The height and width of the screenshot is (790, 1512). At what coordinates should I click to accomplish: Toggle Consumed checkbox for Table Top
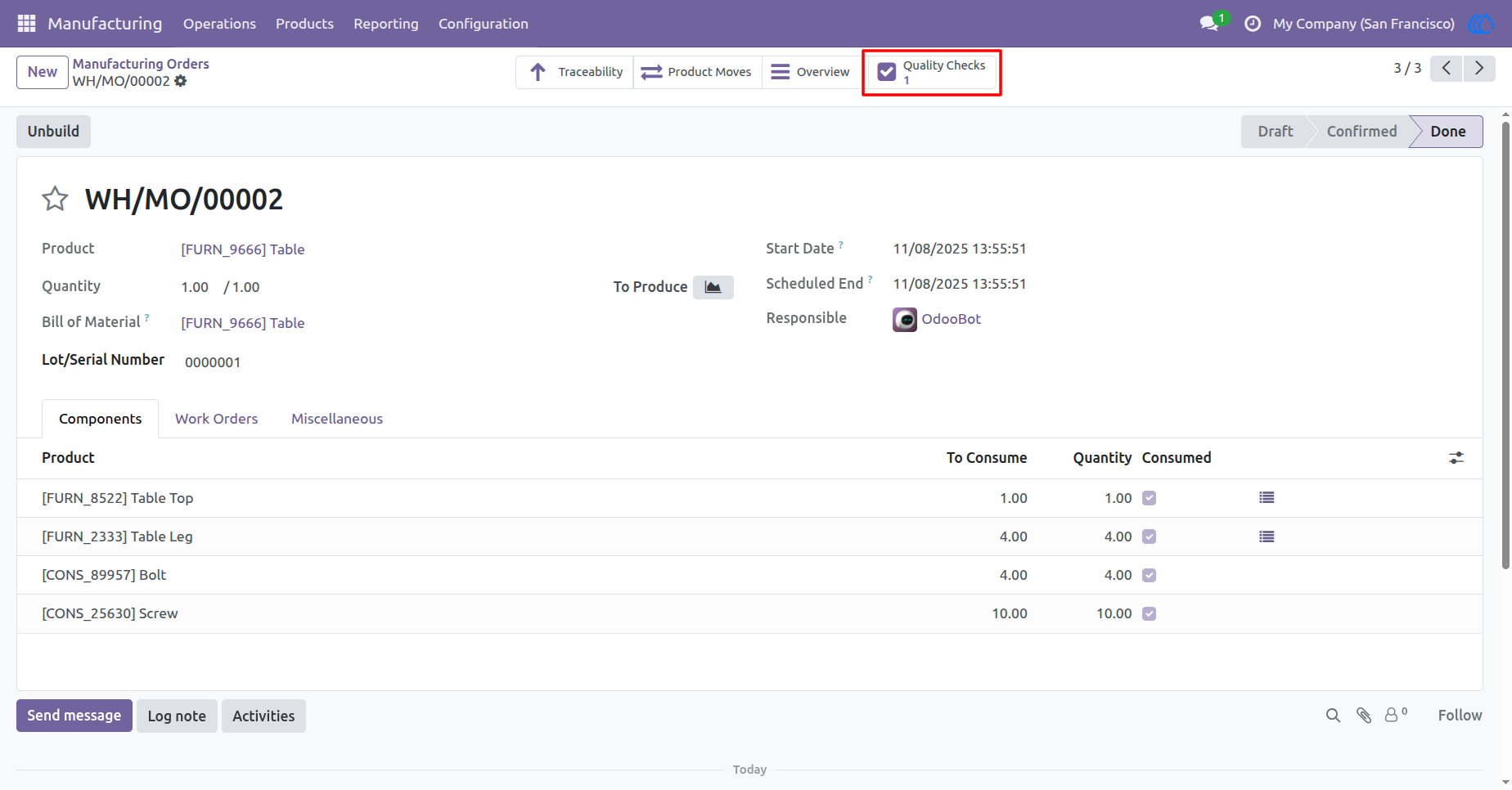point(1149,498)
